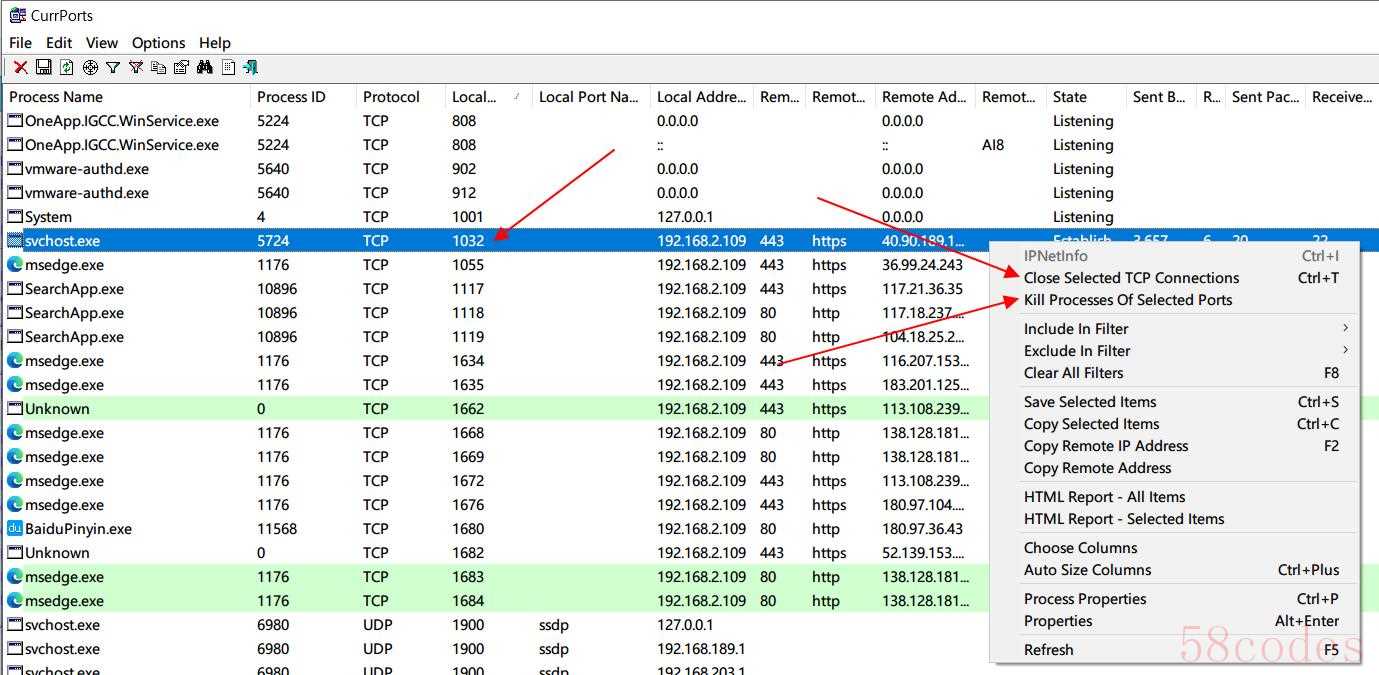Image resolution: width=1379 pixels, height=675 pixels.
Task: Click the Edge icon on port 1634 row
Action: pos(15,361)
